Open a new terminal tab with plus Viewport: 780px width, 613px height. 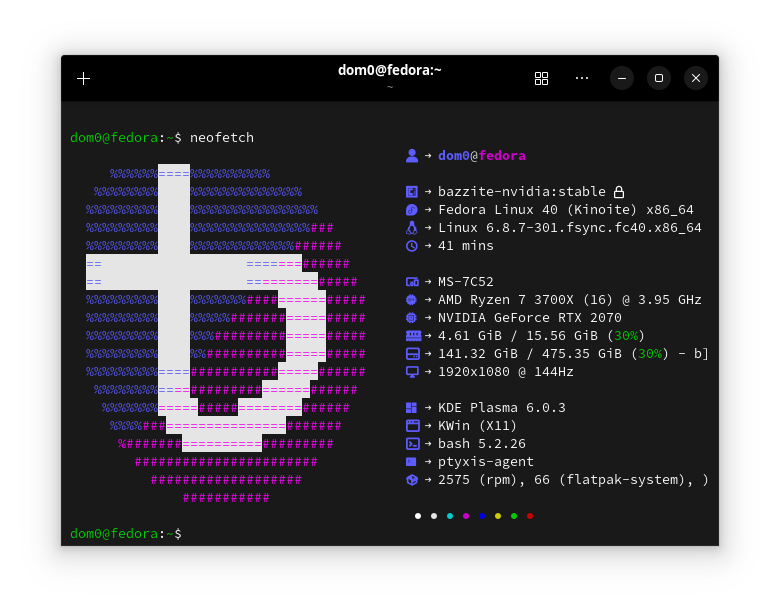(84, 79)
